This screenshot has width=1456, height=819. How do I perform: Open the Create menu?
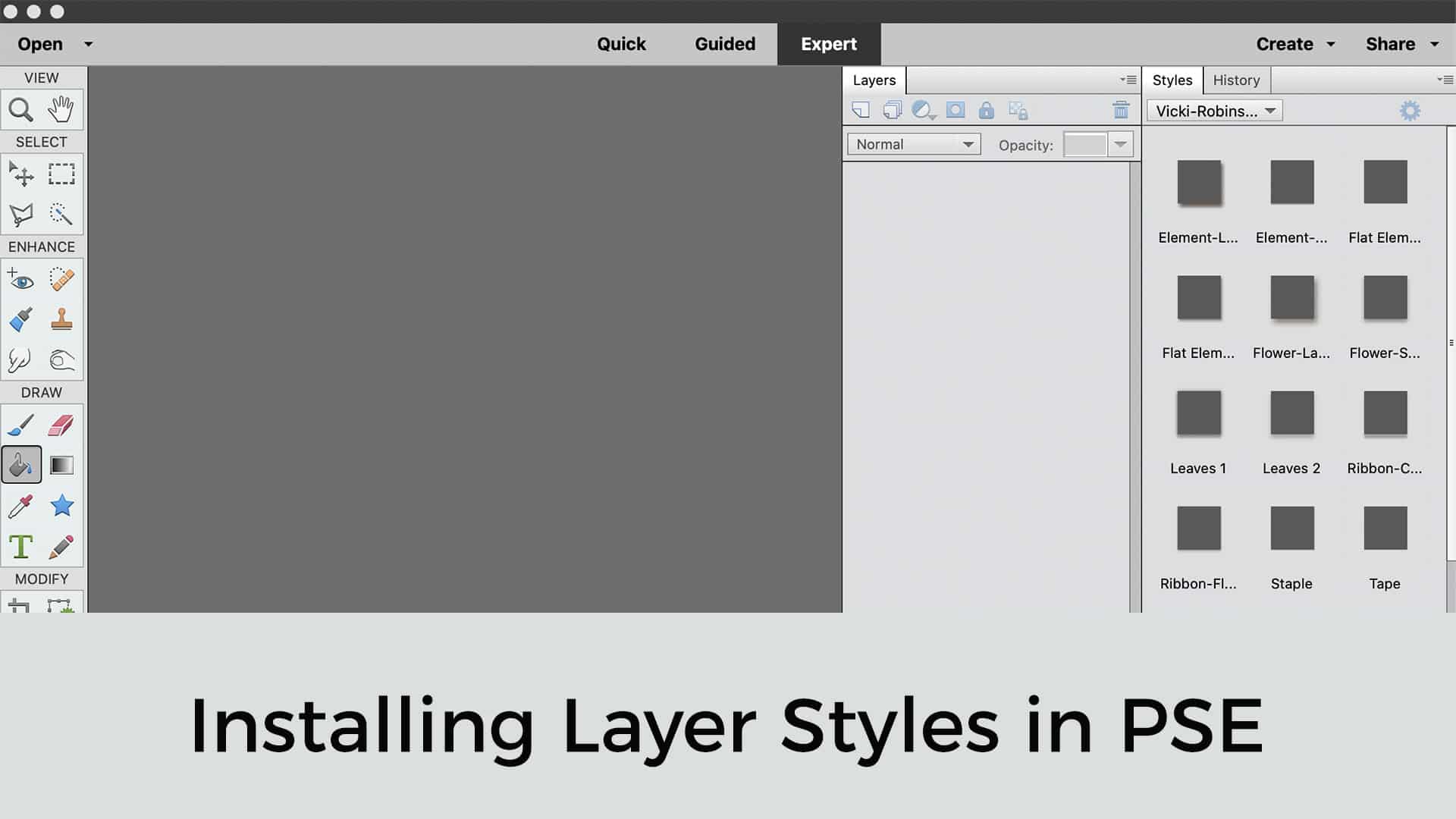(x=1294, y=44)
